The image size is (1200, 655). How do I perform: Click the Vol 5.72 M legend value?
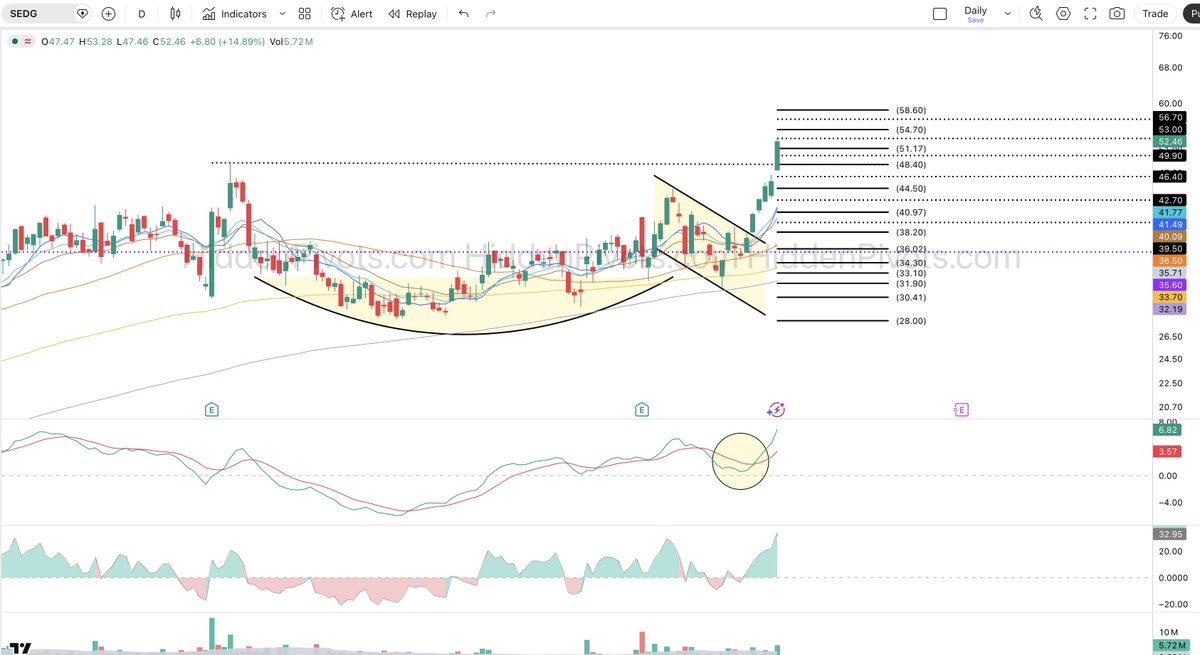pyautogui.click(x=291, y=41)
